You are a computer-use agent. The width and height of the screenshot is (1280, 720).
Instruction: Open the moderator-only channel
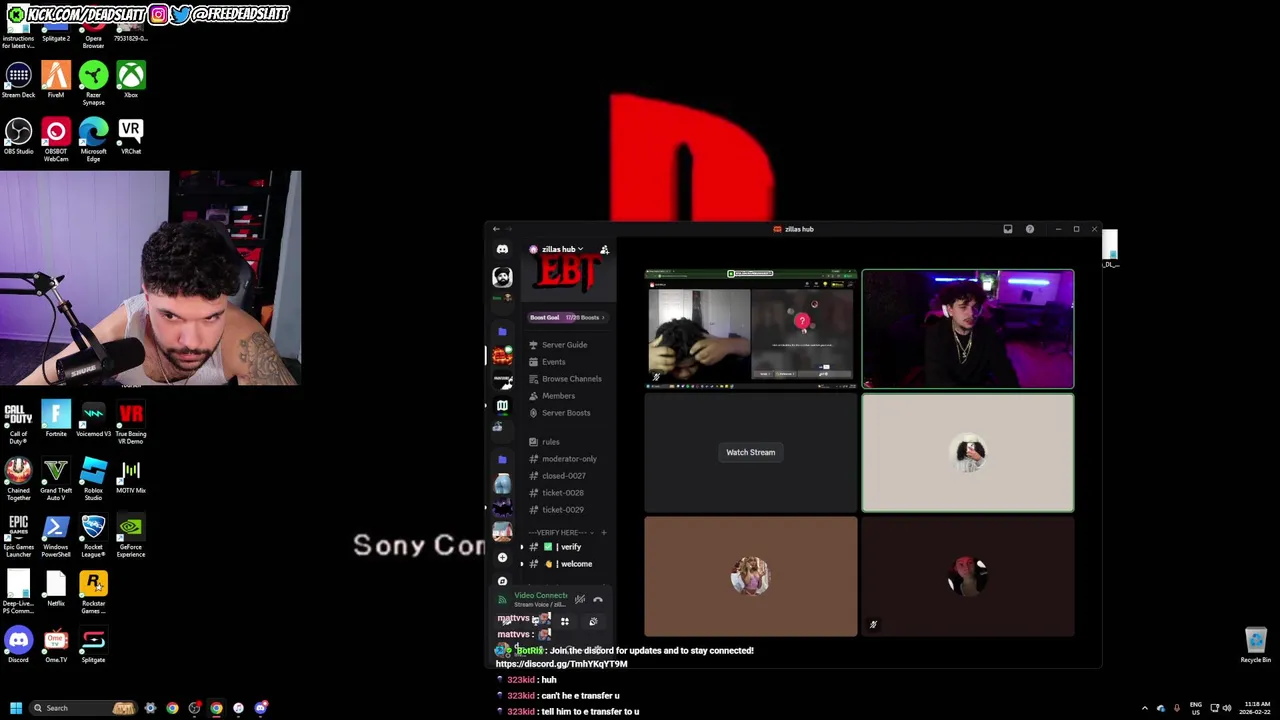[569, 459]
